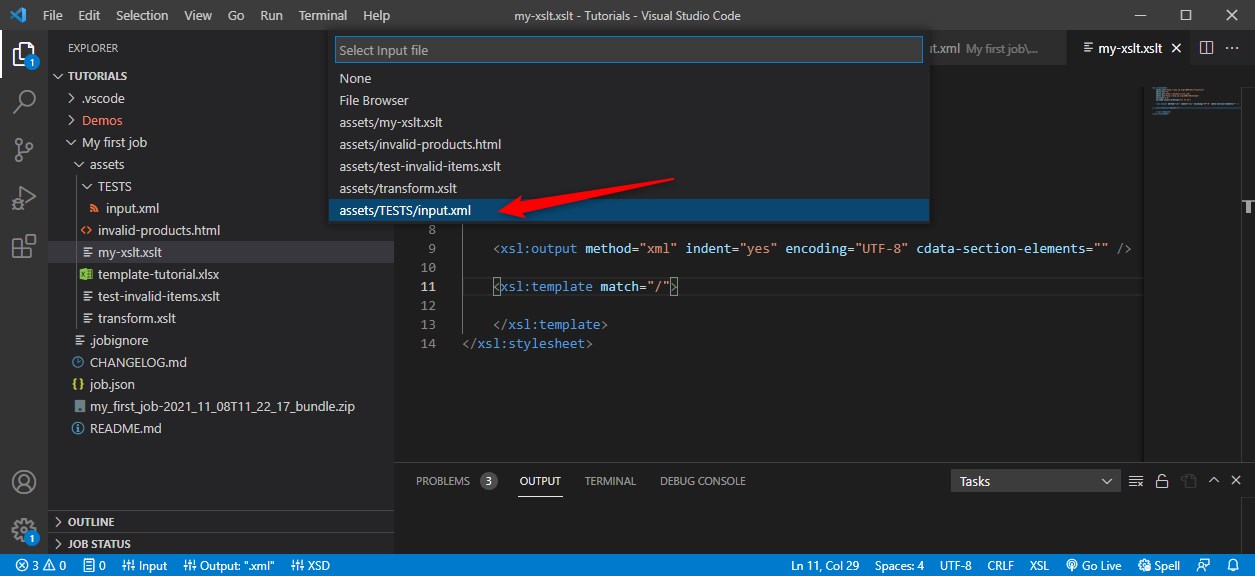
Task: Toggle the Spell checker in status bar
Action: pyautogui.click(x=1159, y=565)
